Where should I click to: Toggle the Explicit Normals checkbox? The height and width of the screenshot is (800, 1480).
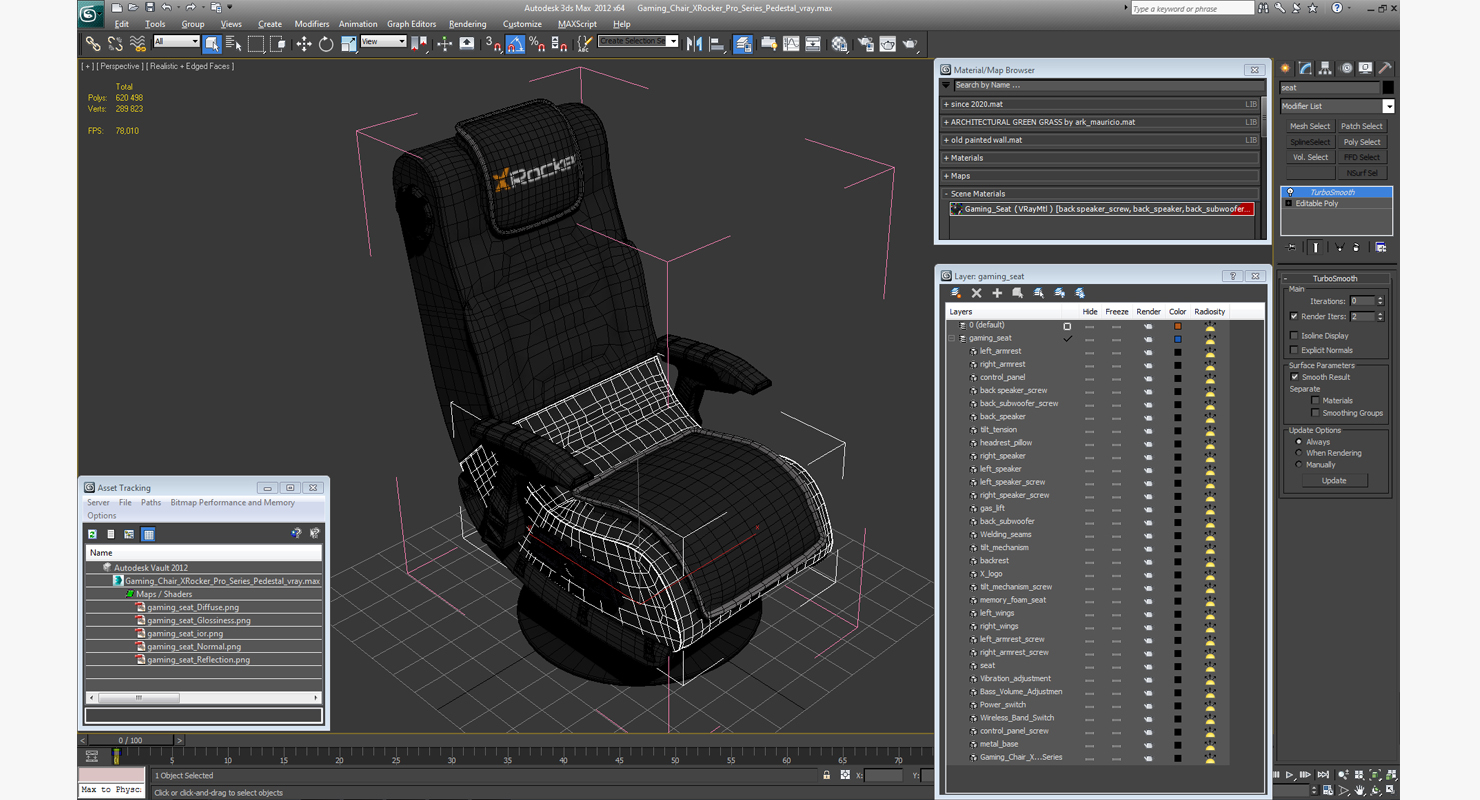coord(1295,350)
